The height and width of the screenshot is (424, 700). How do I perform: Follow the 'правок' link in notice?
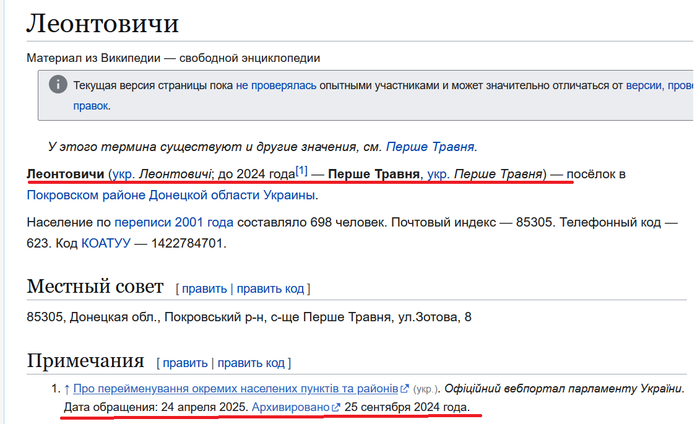point(91,106)
